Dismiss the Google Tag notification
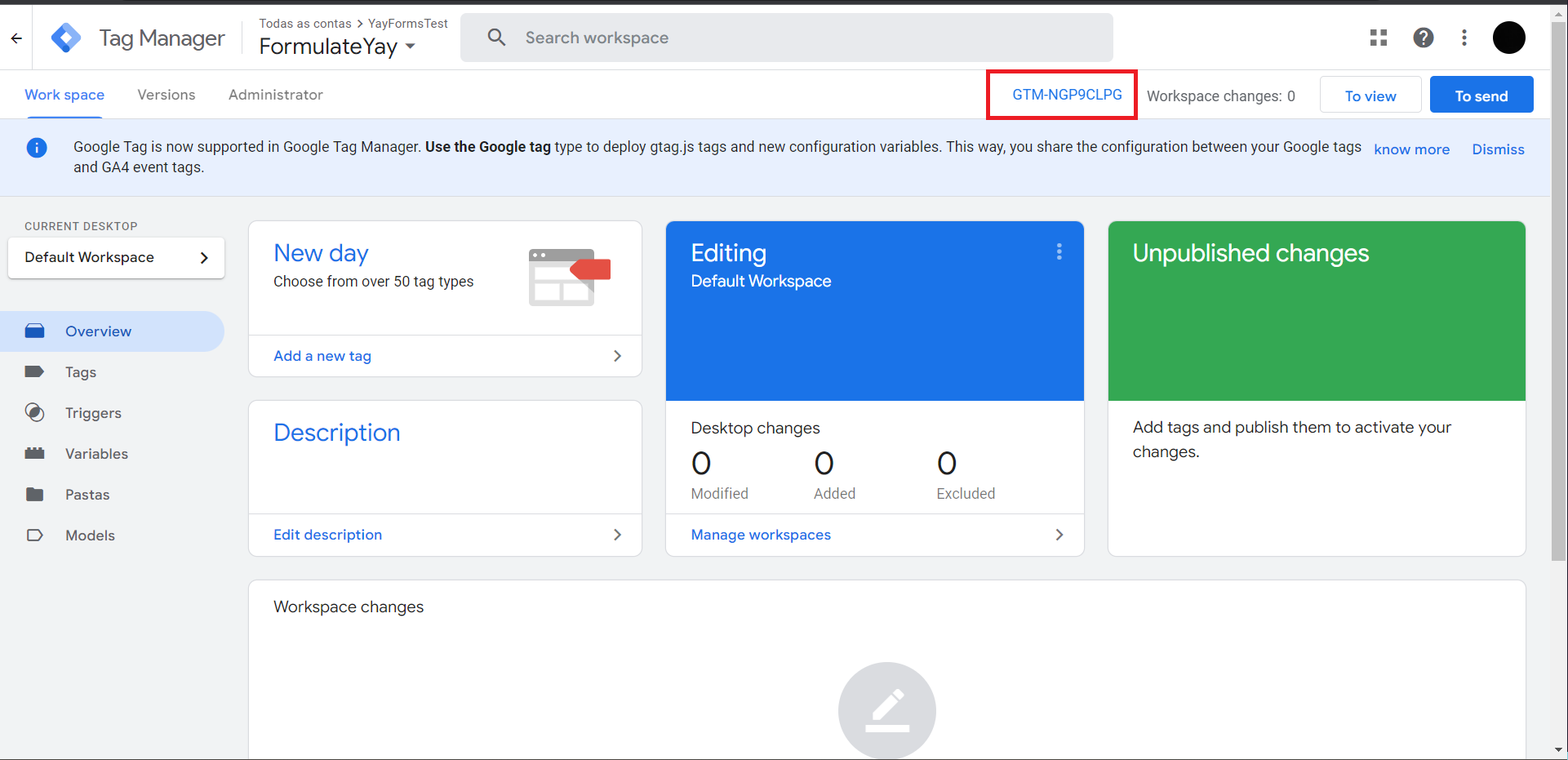Screen dimensions: 1568x760 point(1498,149)
